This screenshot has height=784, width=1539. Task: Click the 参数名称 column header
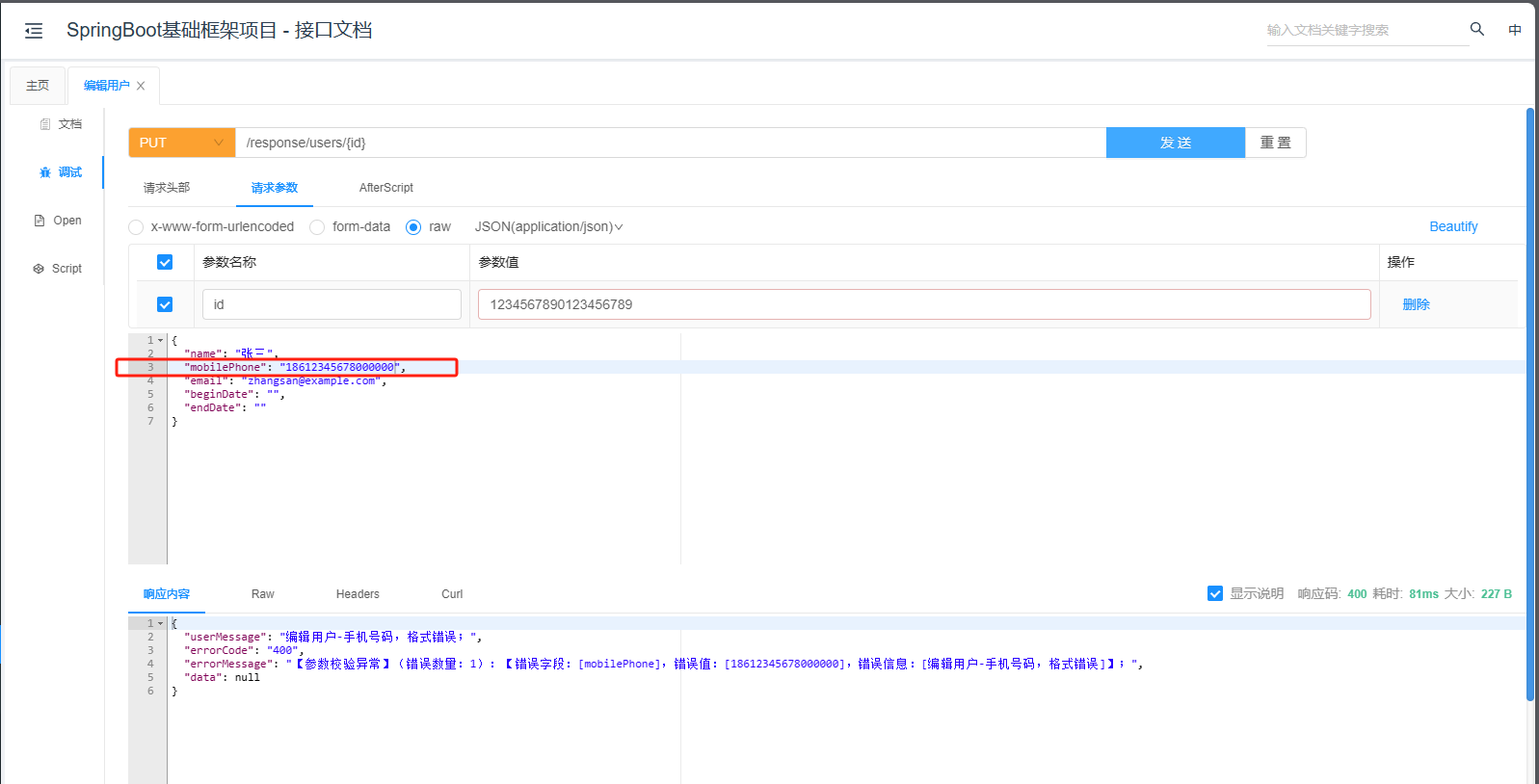[x=229, y=262]
